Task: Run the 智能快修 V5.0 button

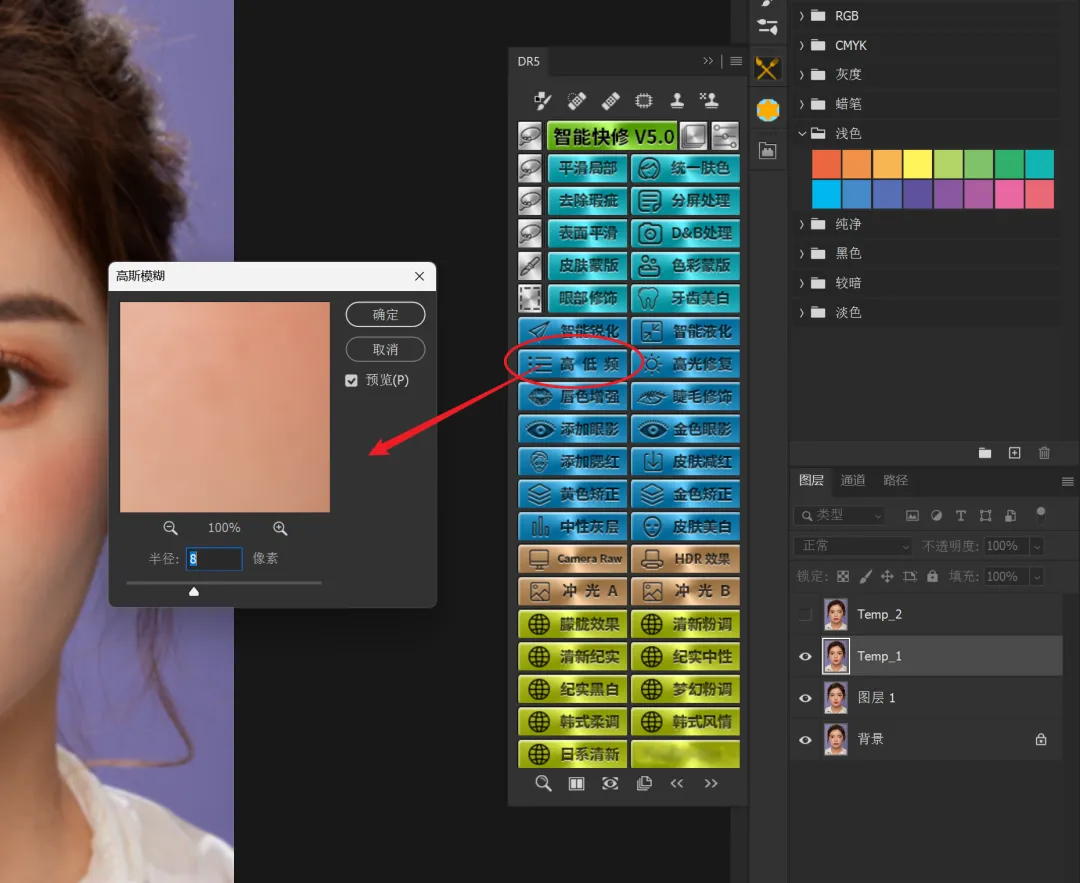Action: coord(612,136)
